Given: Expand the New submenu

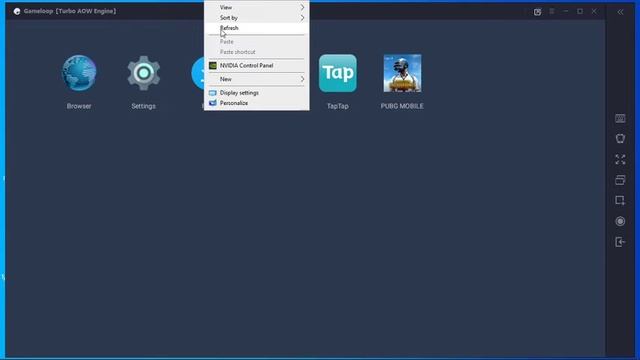Looking at the screenshot, I should pos(256,79).
